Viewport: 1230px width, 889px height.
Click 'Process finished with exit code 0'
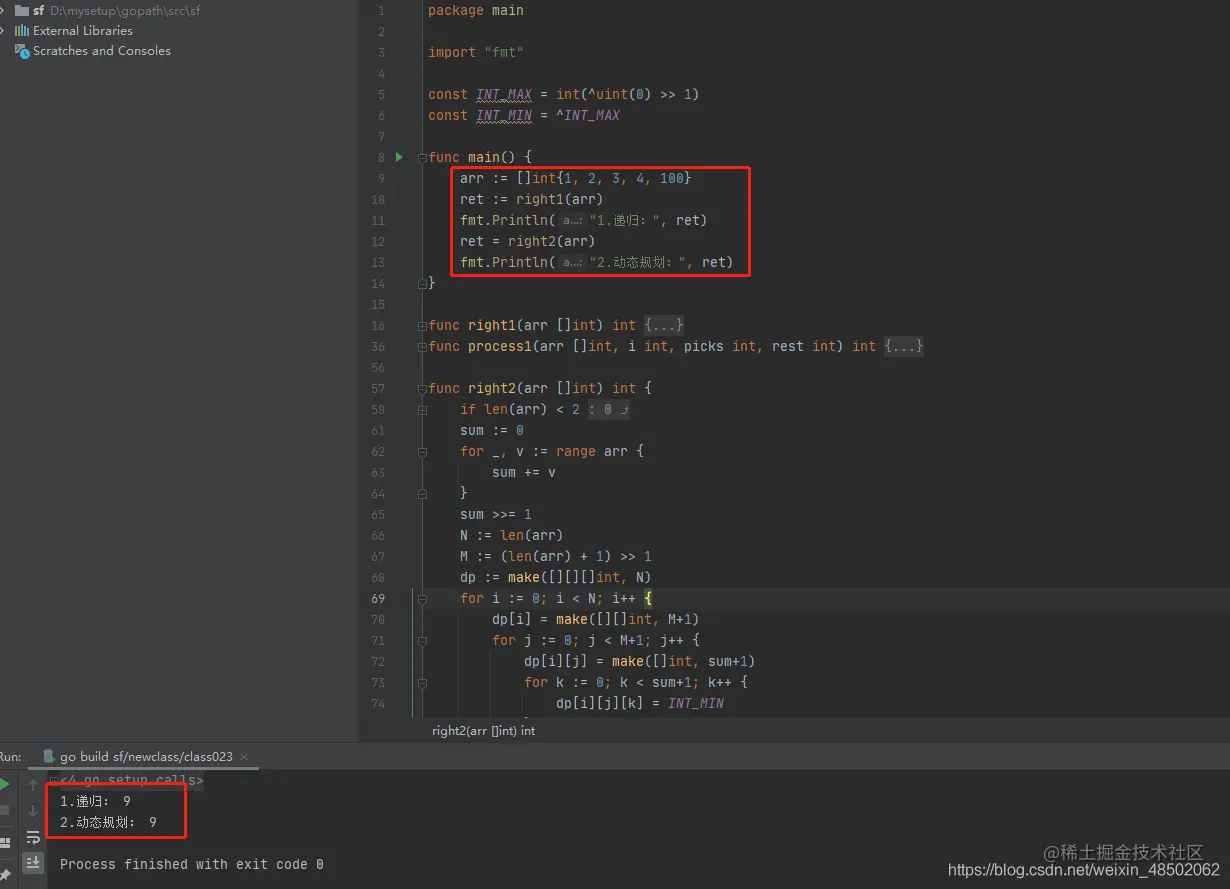click(x=192, y=864)
